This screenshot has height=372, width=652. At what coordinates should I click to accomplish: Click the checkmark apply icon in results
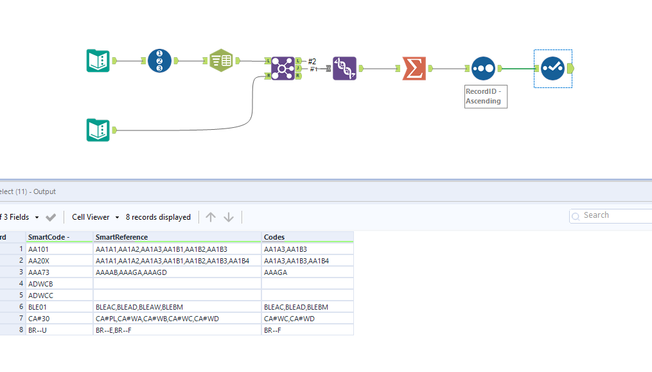[51, 217]
